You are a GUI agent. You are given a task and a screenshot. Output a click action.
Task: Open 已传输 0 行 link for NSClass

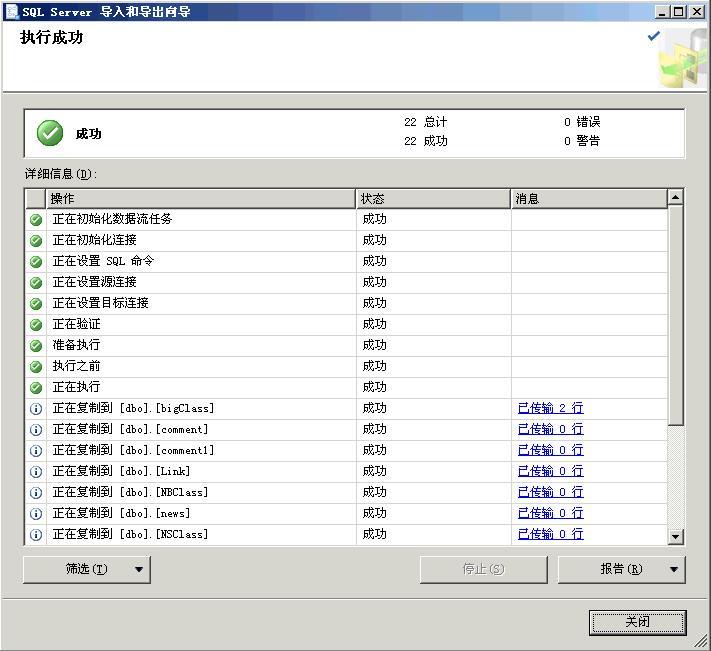pyautogui.click(x=550, y=534)
